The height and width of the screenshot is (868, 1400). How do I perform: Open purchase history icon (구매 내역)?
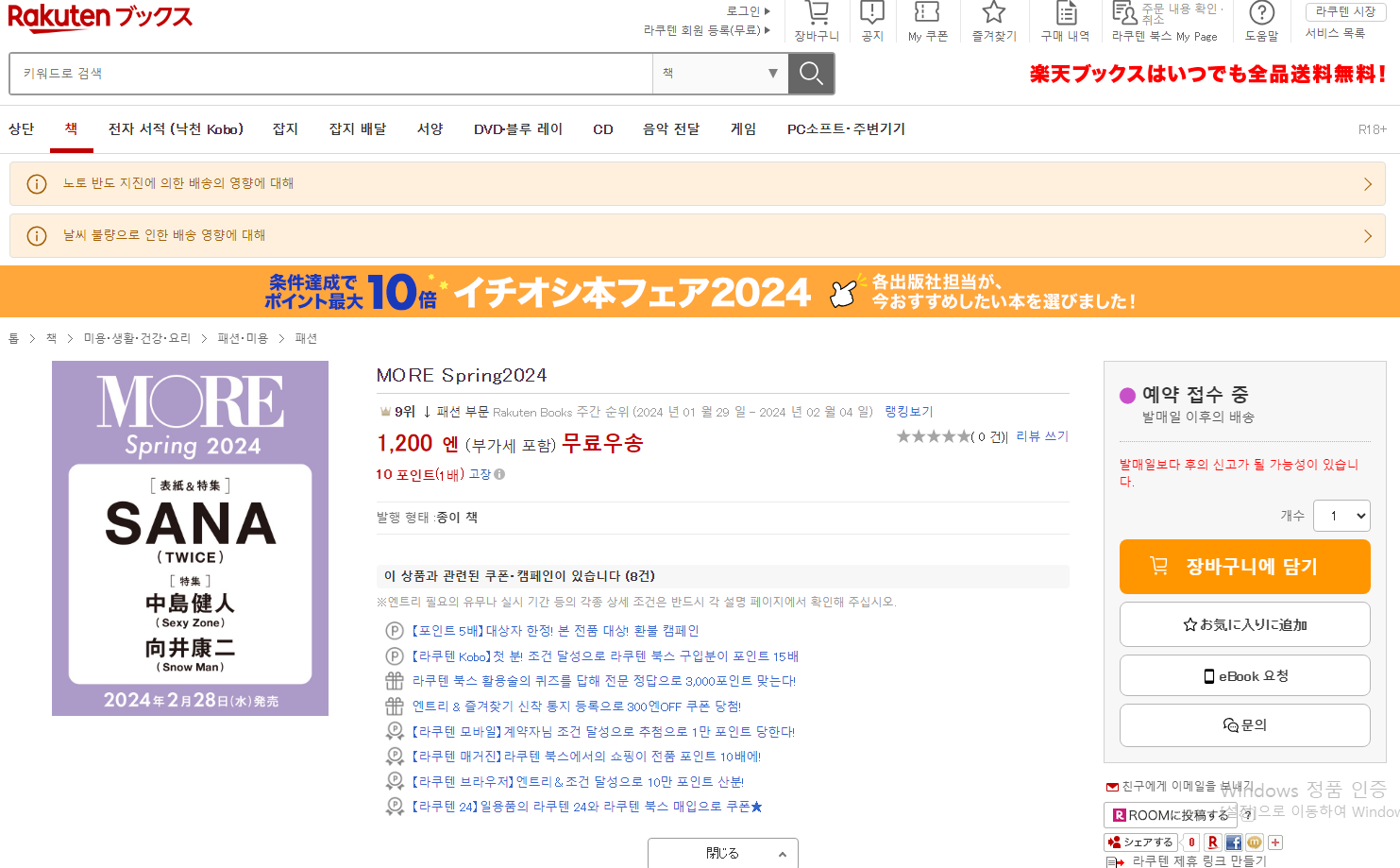click(1065, 14)
